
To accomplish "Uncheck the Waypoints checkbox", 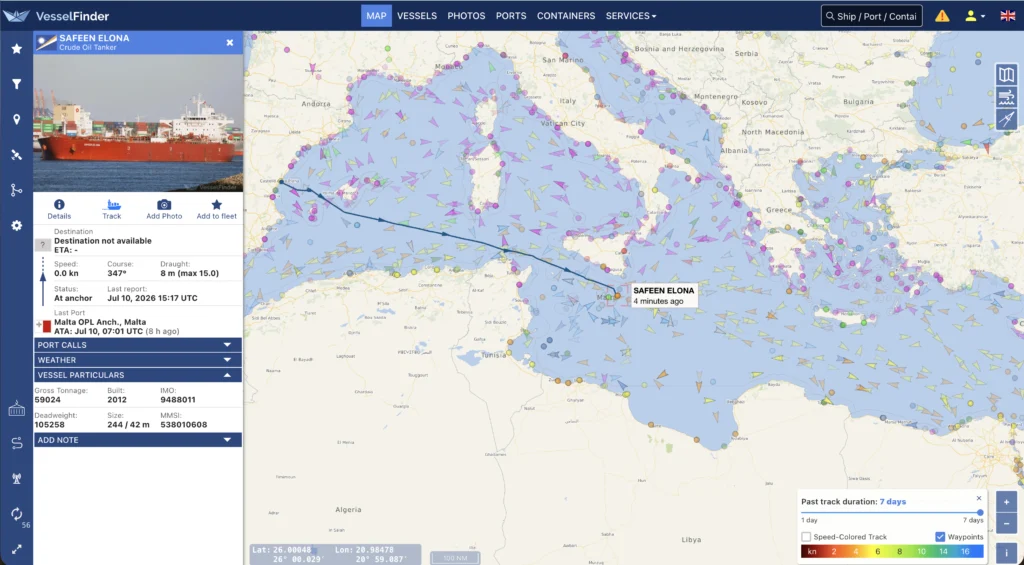I will click(x=940, y=537).
